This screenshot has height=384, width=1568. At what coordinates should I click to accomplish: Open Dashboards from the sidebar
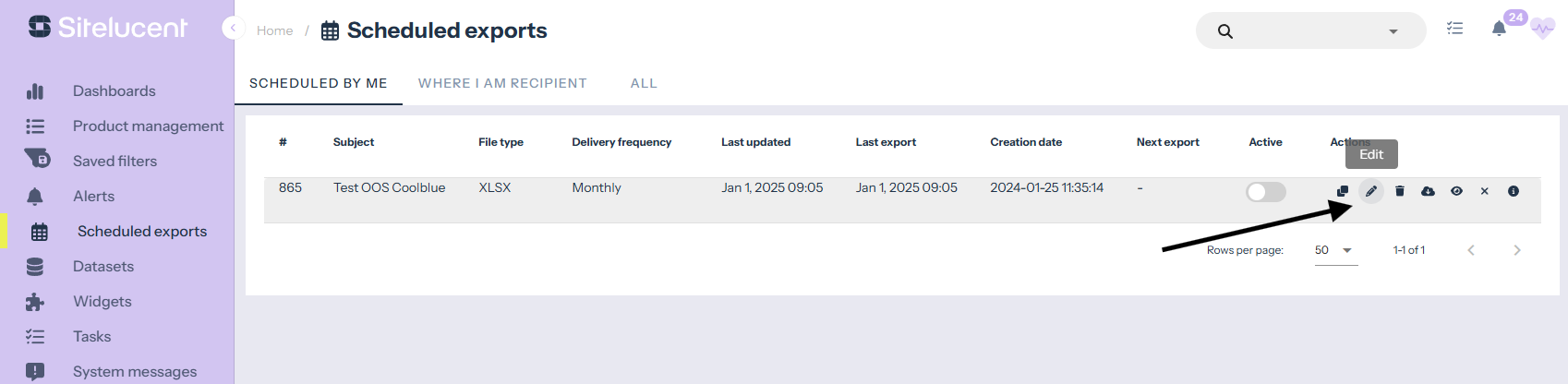pyautogui.click(x=114, y=90)
